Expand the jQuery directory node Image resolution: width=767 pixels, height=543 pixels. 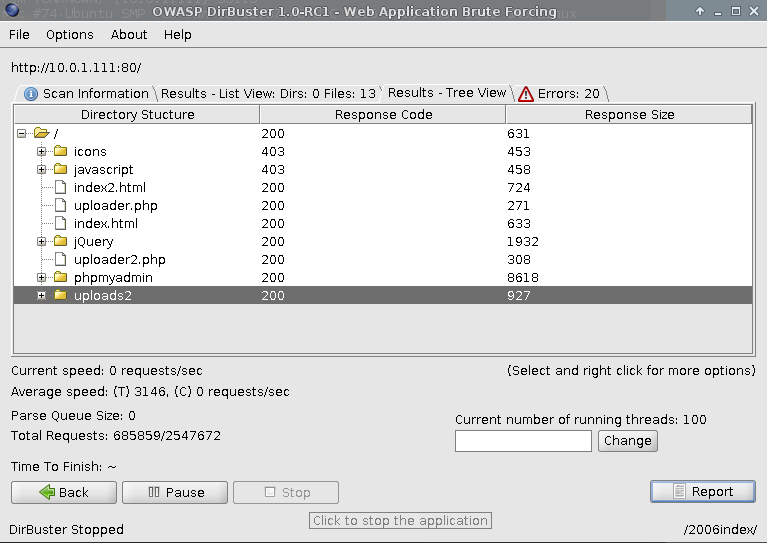pyautogui.click(x=42, y=242)
